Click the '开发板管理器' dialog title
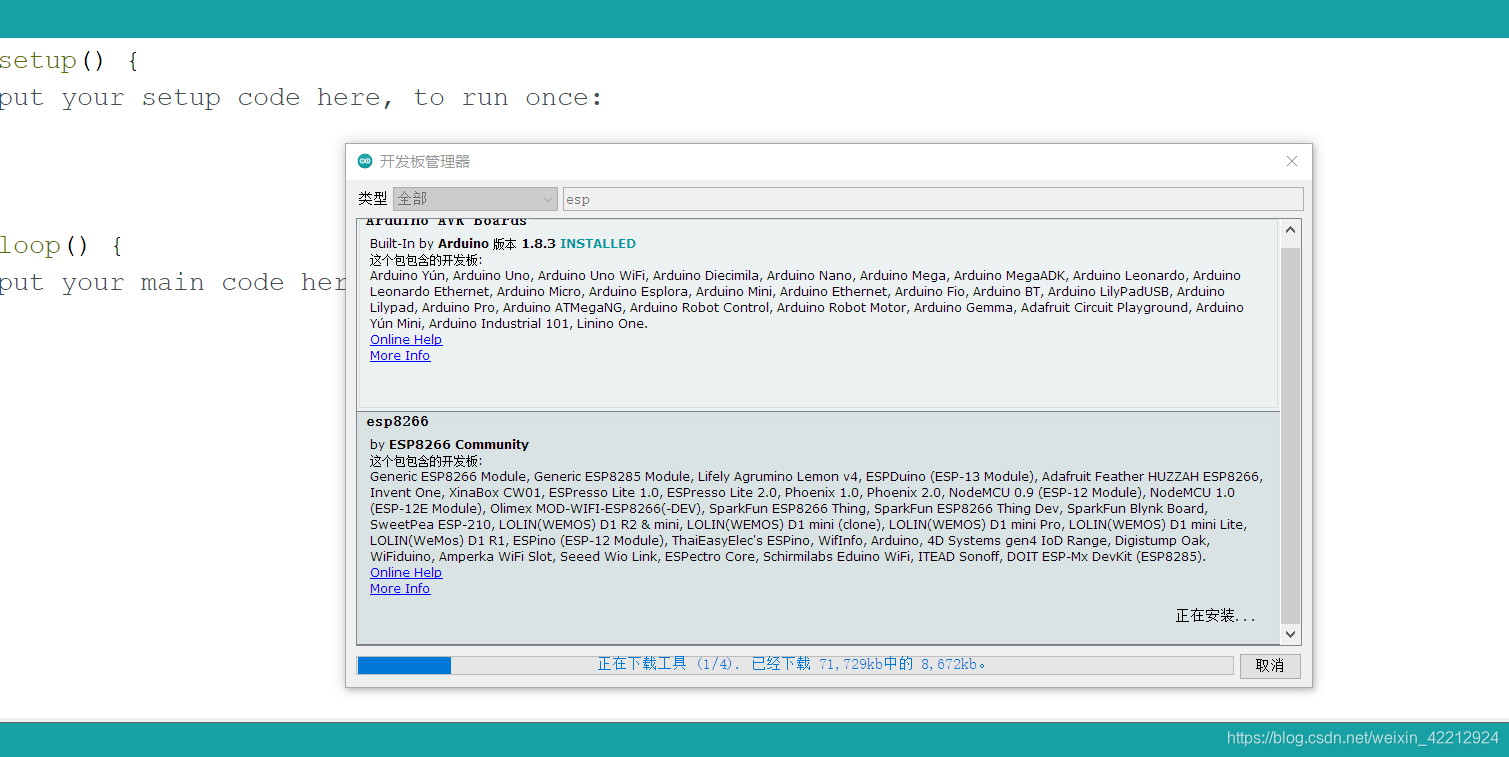1509x757 pixels. [425, 161]
